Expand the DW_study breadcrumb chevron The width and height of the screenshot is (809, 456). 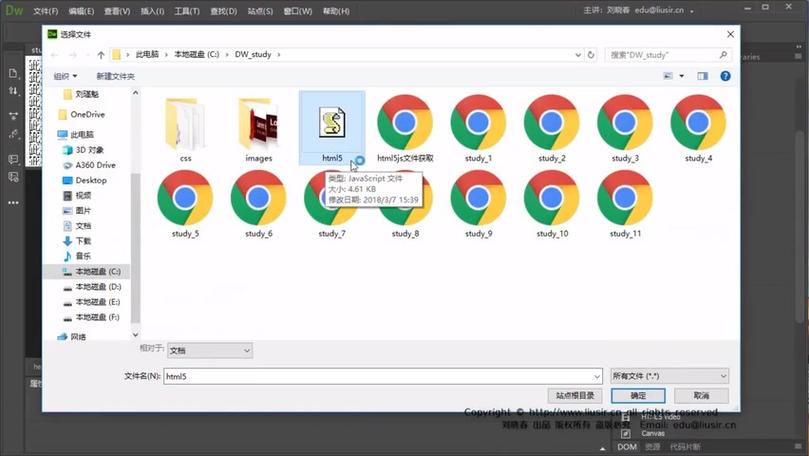tap(279, 55)
